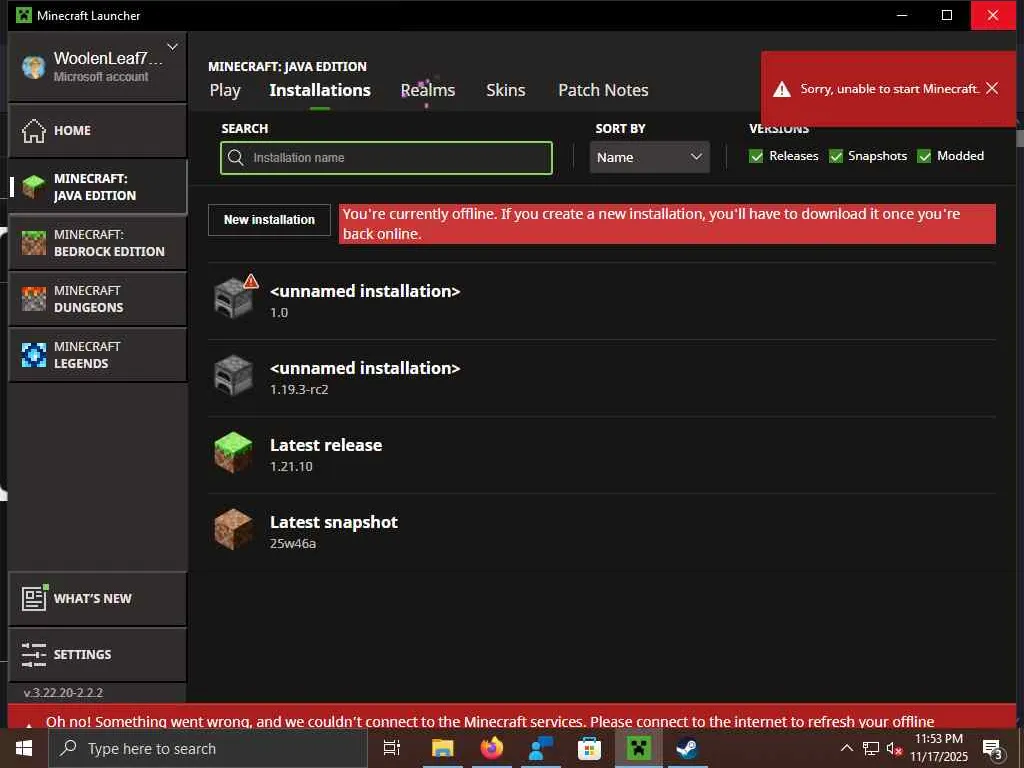Open Minecraft Dungeons in sidebar
Image resolution: width=1024 pixels, height=768 pixels.
click(97, 299)
